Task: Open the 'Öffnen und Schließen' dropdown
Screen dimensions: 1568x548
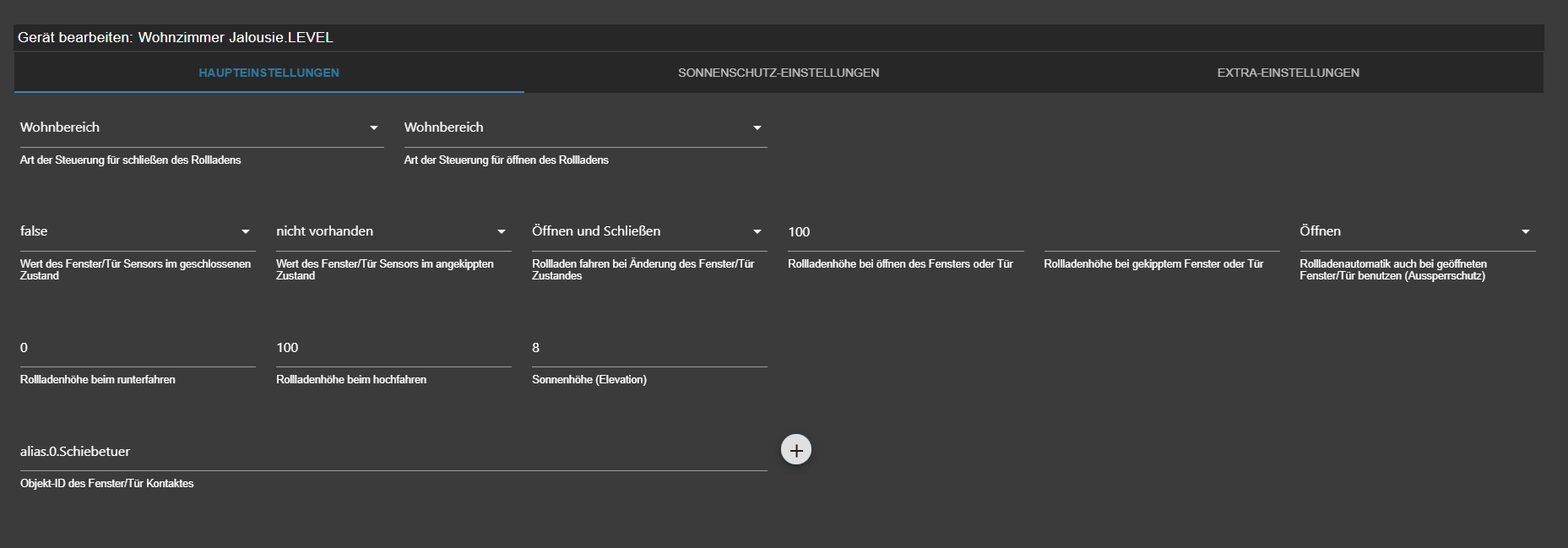Action: [x=647, y=231]
